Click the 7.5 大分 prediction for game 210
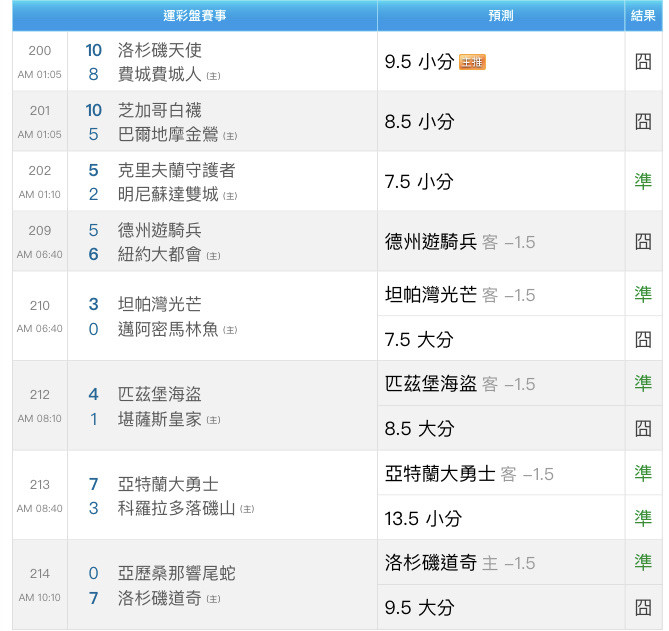 click(419, 340)
